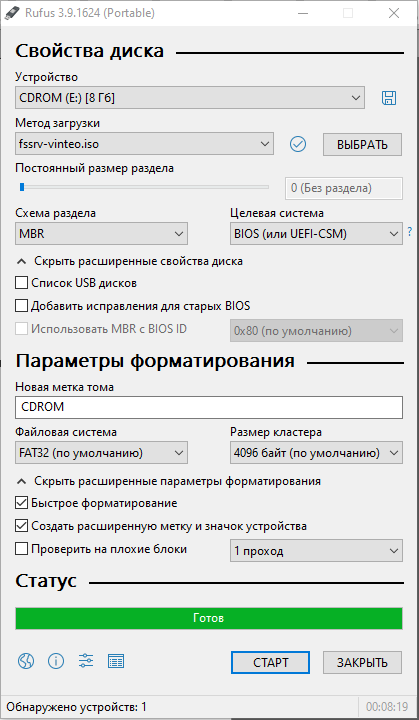Enable Список USB дисков checkbox
Viewport: 419px width, 720px height.
[22, 283]
